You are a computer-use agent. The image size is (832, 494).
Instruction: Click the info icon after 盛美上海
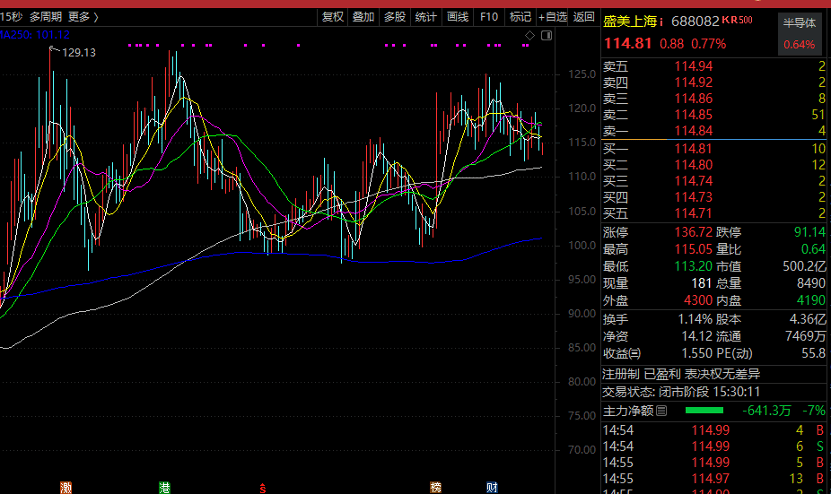661,22
